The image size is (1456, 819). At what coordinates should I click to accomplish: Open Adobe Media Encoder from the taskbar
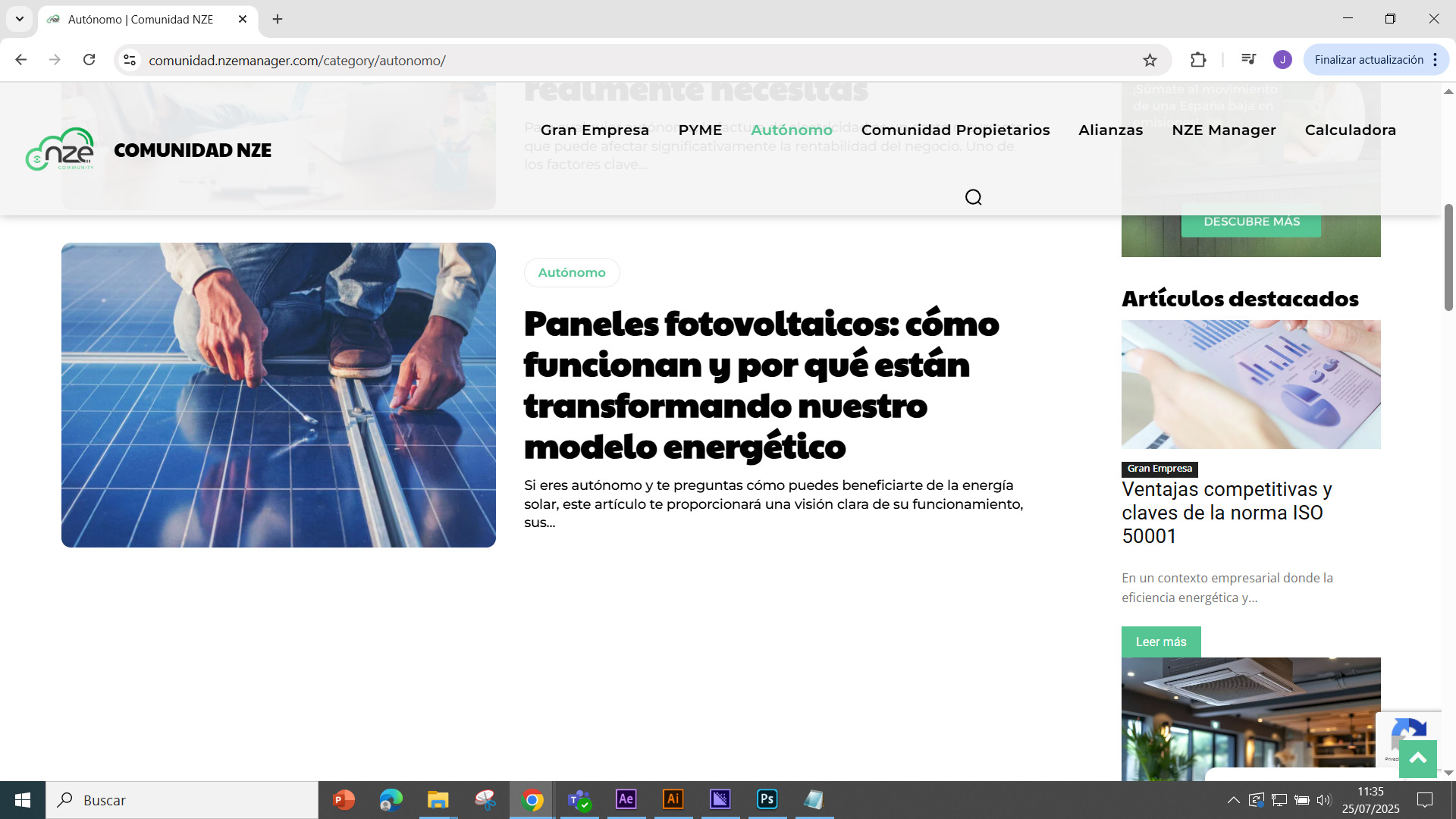coord(720,800)
